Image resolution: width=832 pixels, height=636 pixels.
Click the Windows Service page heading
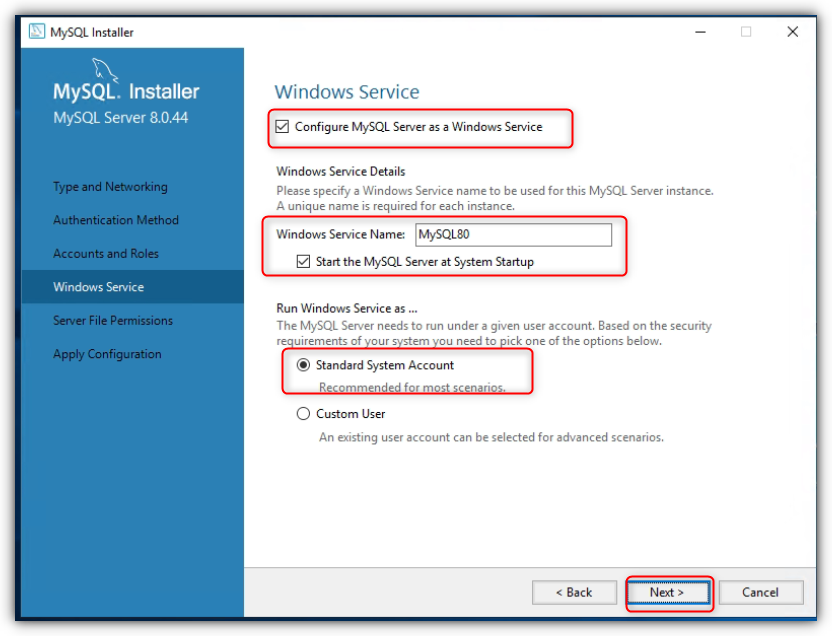tap(346, 92)
